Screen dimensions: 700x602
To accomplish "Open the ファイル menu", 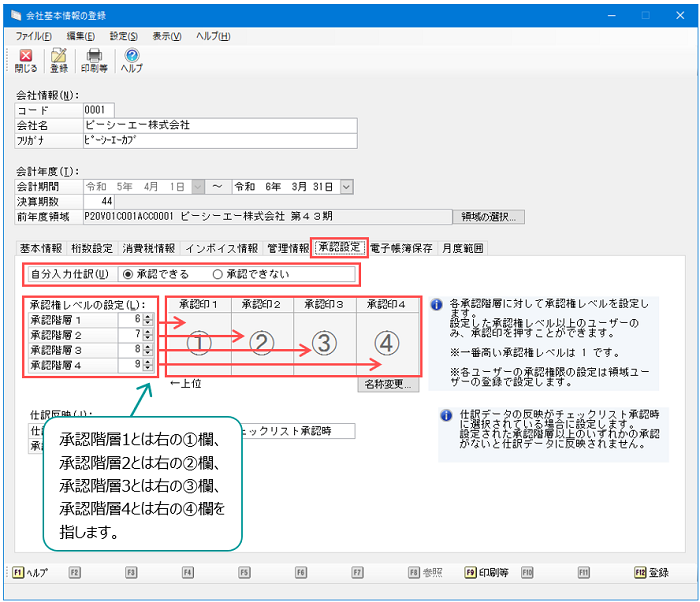I will tap(33, 36).
